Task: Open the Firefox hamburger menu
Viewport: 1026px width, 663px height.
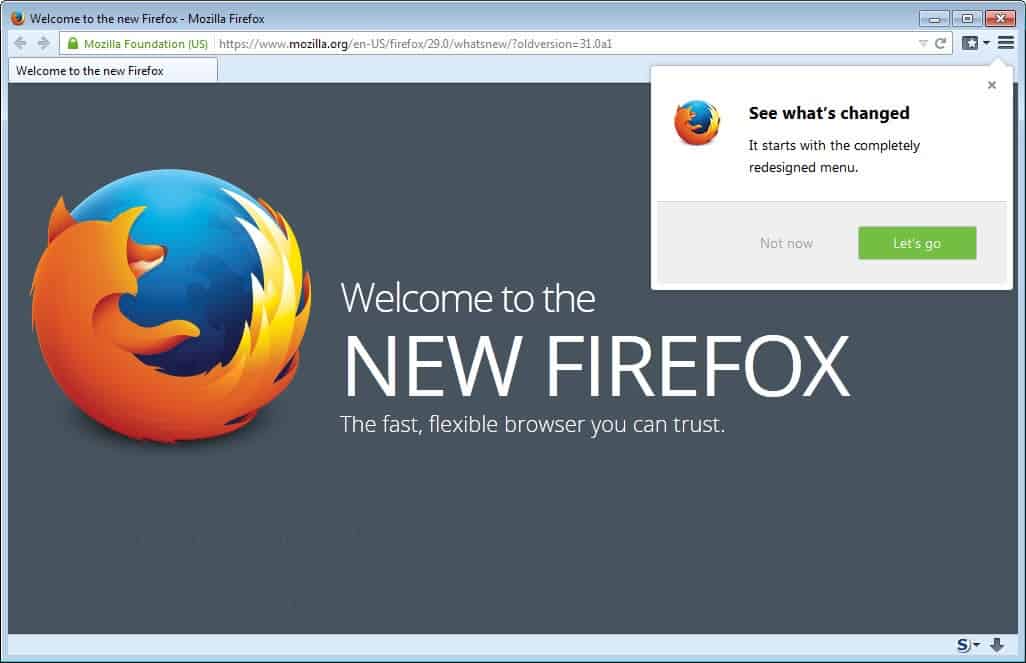Action: point(1005,43)
